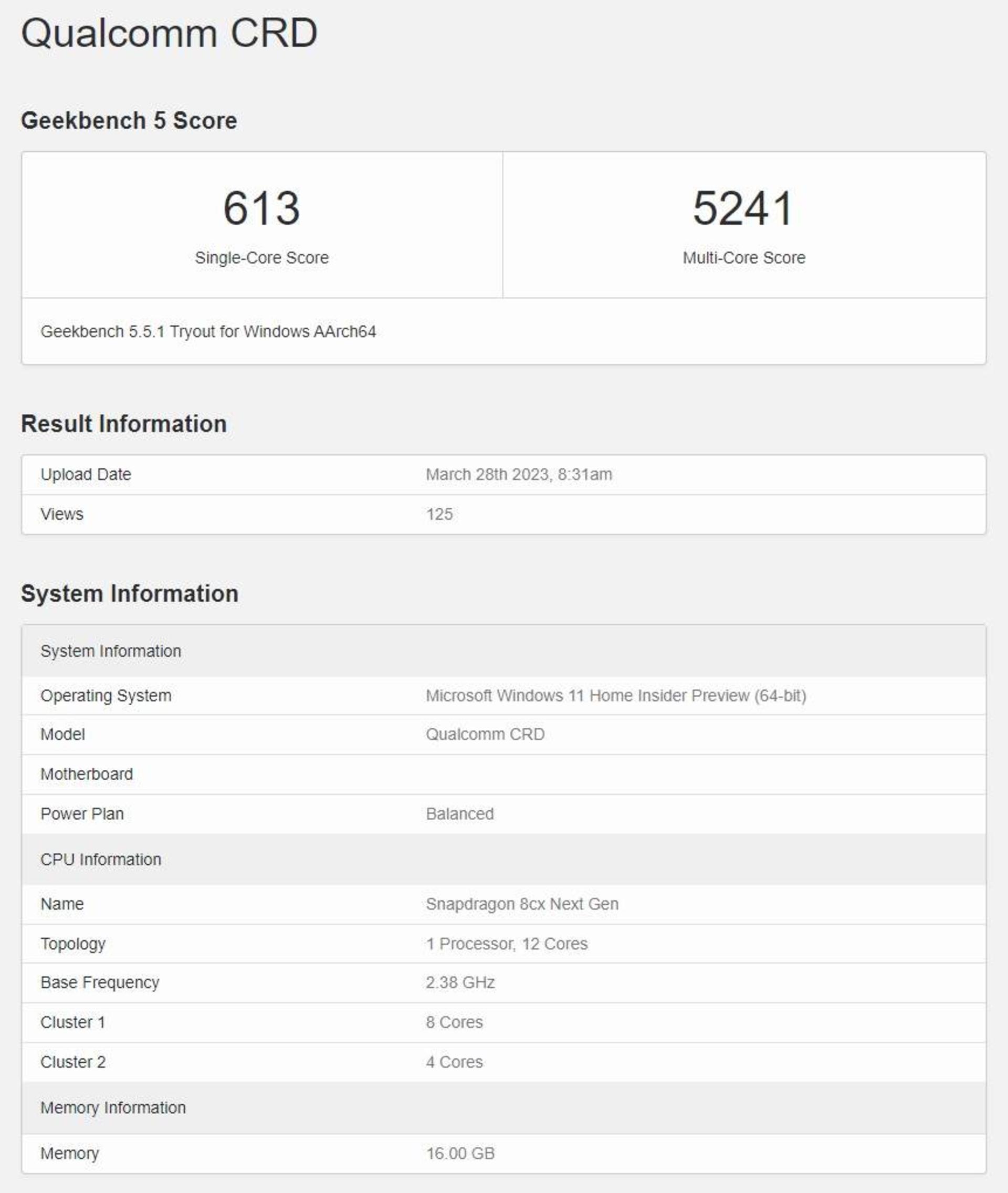The image size is (1008, 1193).
Task: Click the multi-core score 5241
Action: [x=743, y=208]
